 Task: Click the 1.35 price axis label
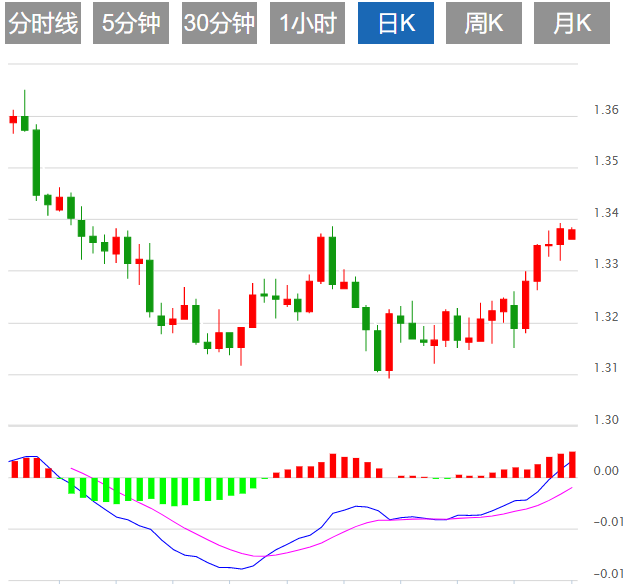[x=606, y=161]
